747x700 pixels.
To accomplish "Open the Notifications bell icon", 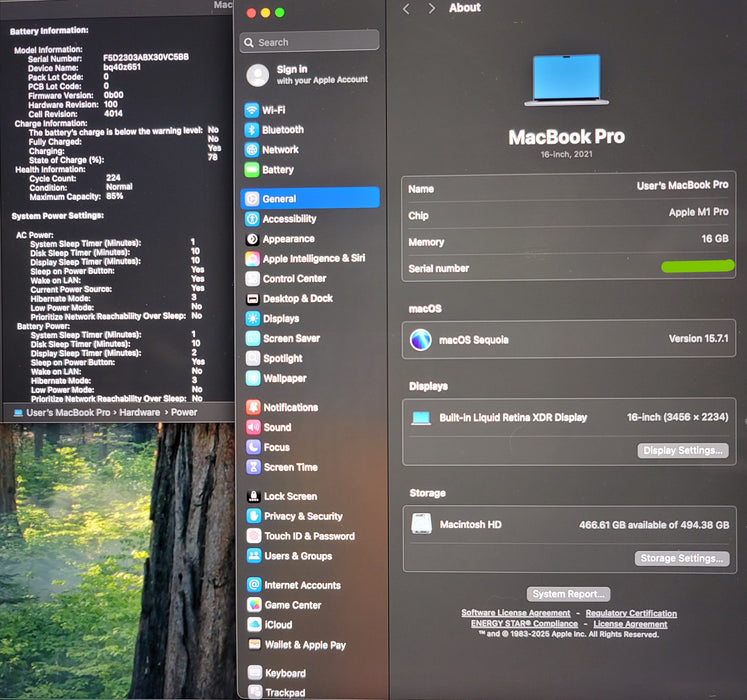I will 253,407.
